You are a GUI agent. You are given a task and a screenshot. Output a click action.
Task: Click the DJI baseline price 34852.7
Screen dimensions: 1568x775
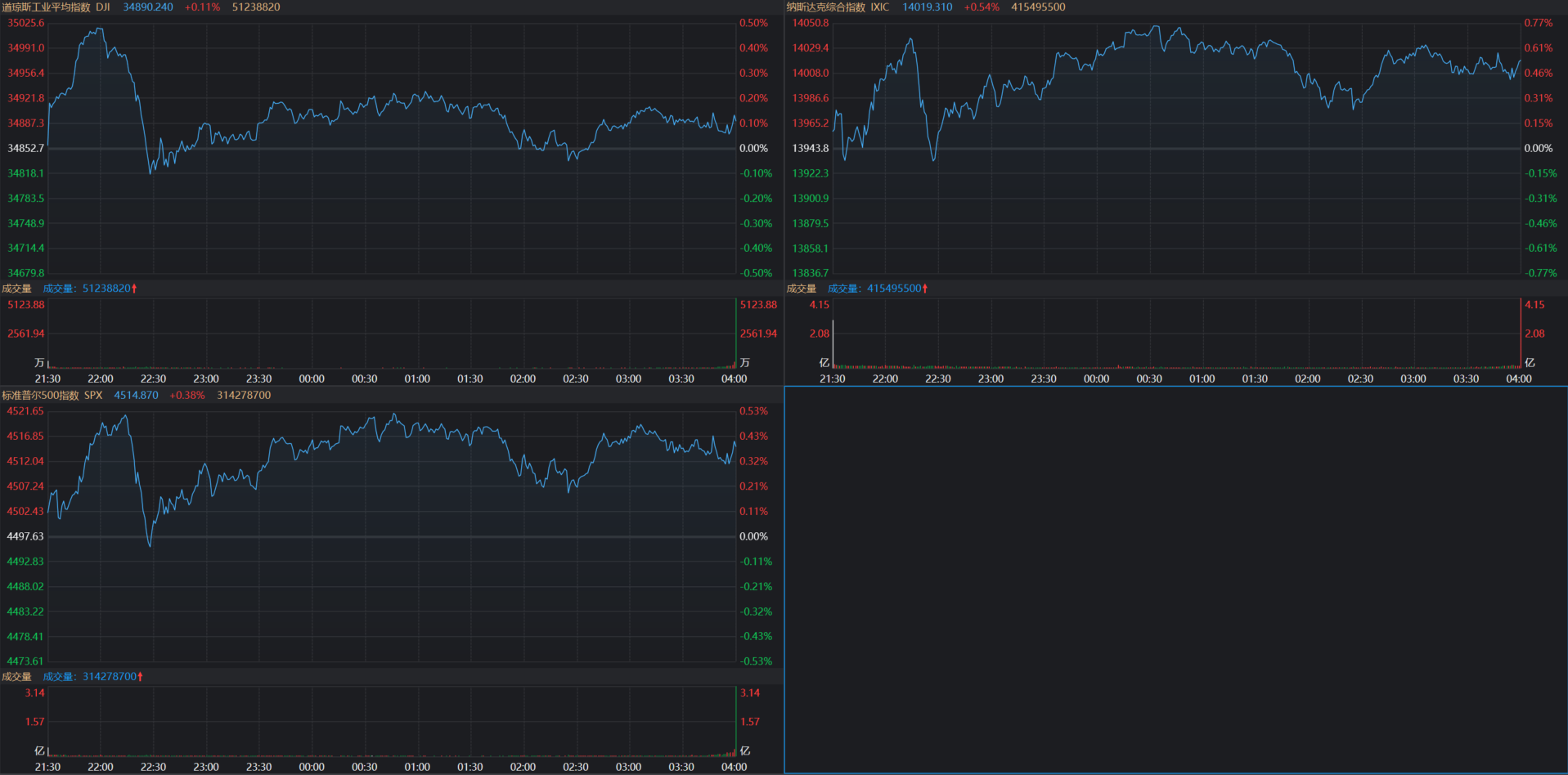tap(26, 148)
